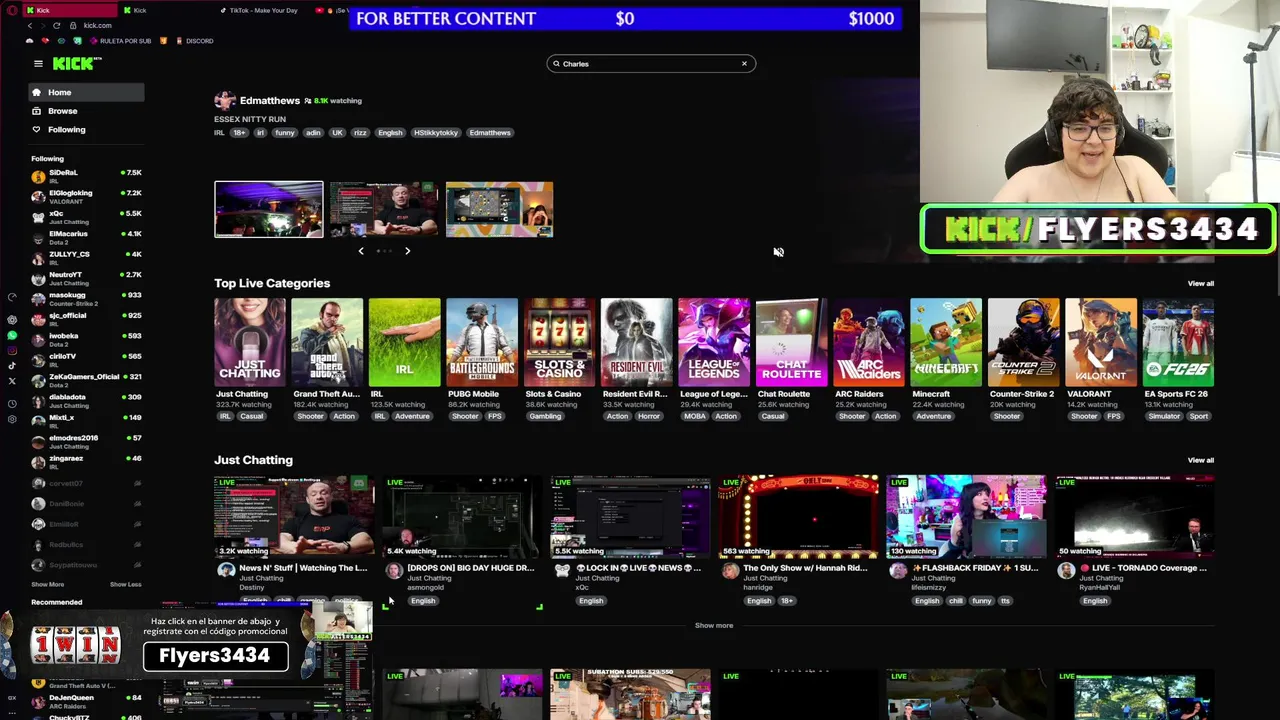Image resolution: width=1280 pixels, height=720 pixels.
Task: Click the browser back arrow
Action: point(29,25)
